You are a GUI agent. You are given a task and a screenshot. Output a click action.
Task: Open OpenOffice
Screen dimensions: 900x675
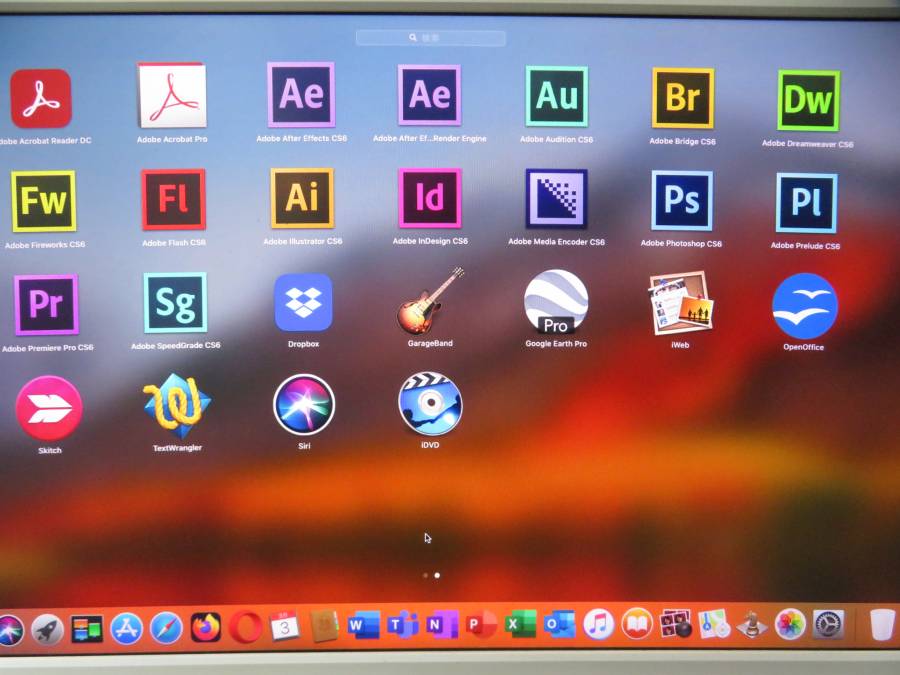coord(805,306)
